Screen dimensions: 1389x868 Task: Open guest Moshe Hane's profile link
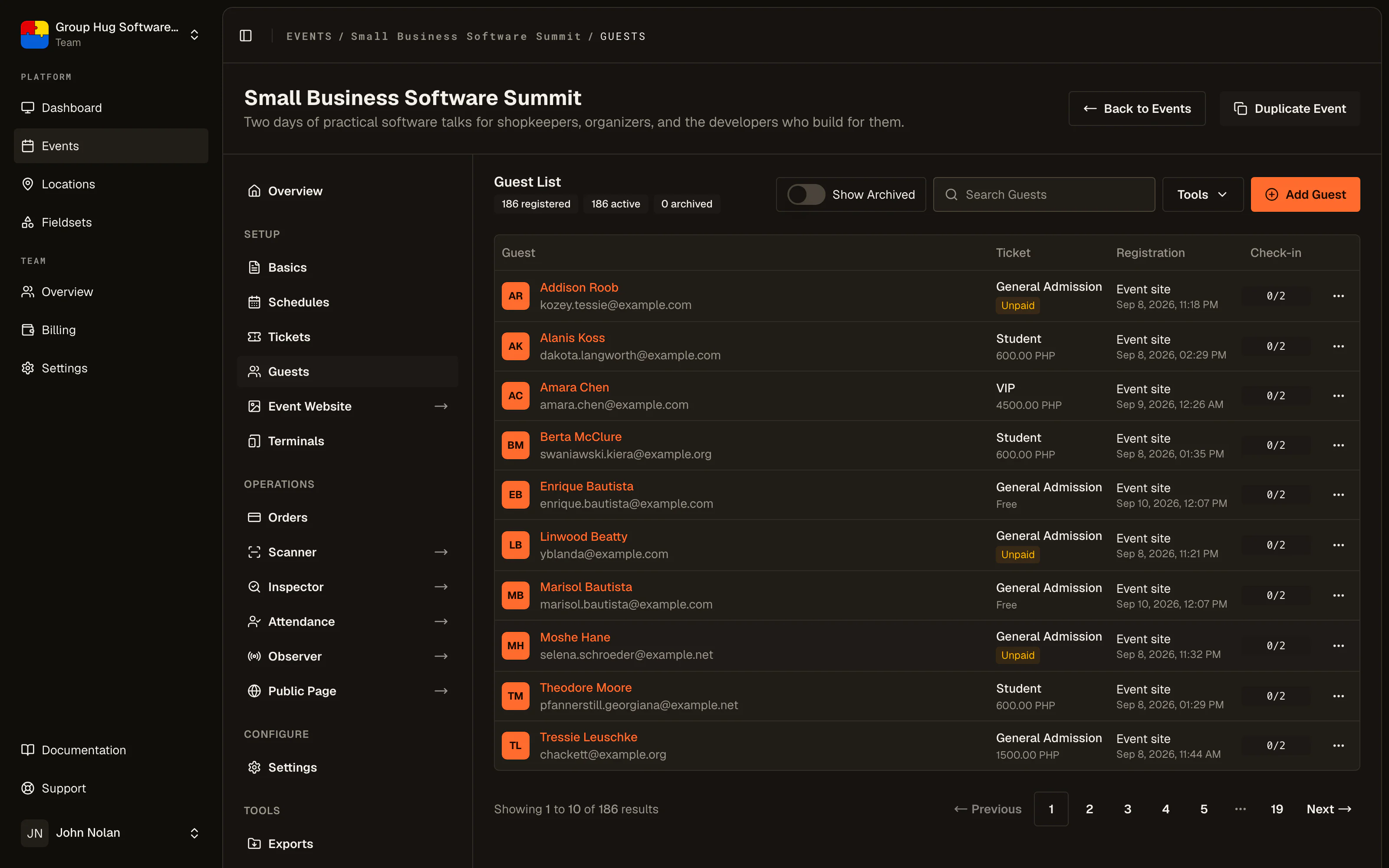pos(575,637)
